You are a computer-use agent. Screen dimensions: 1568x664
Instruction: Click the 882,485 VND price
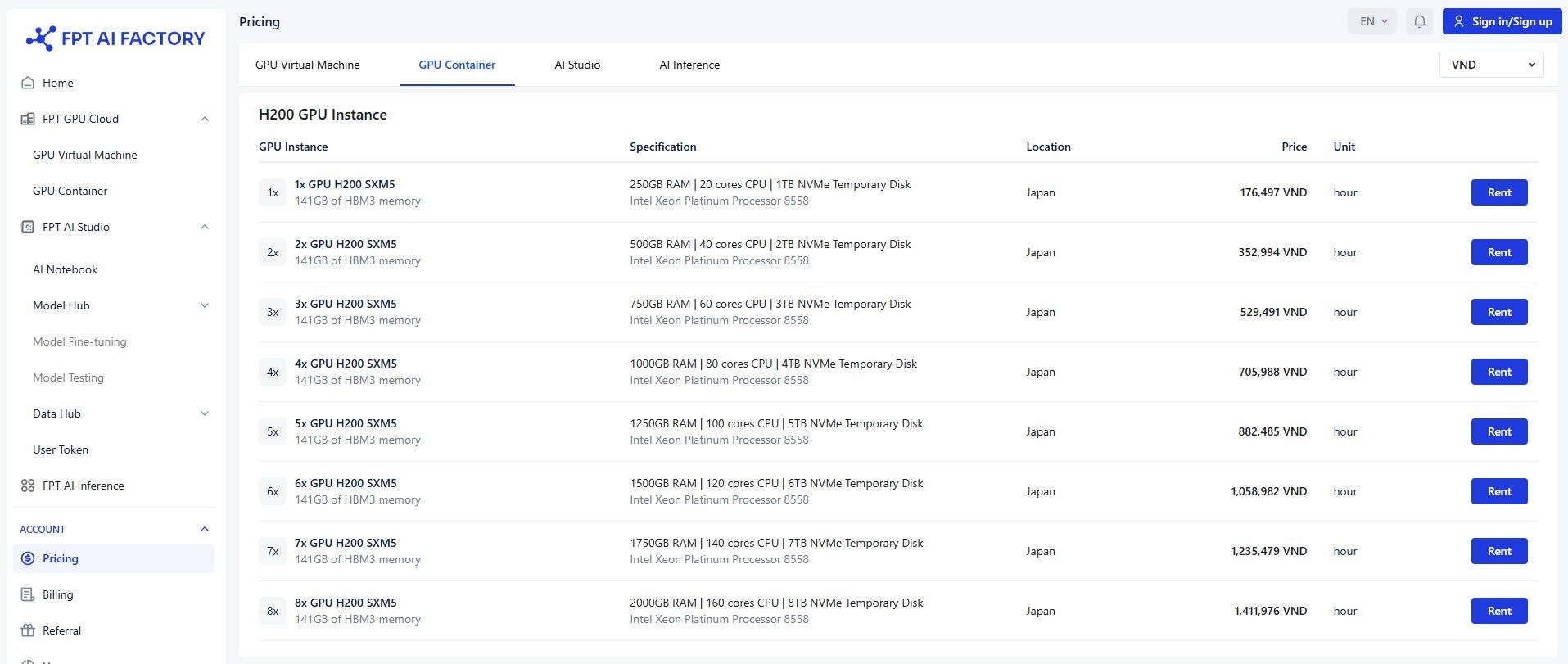pos(1272,431)
